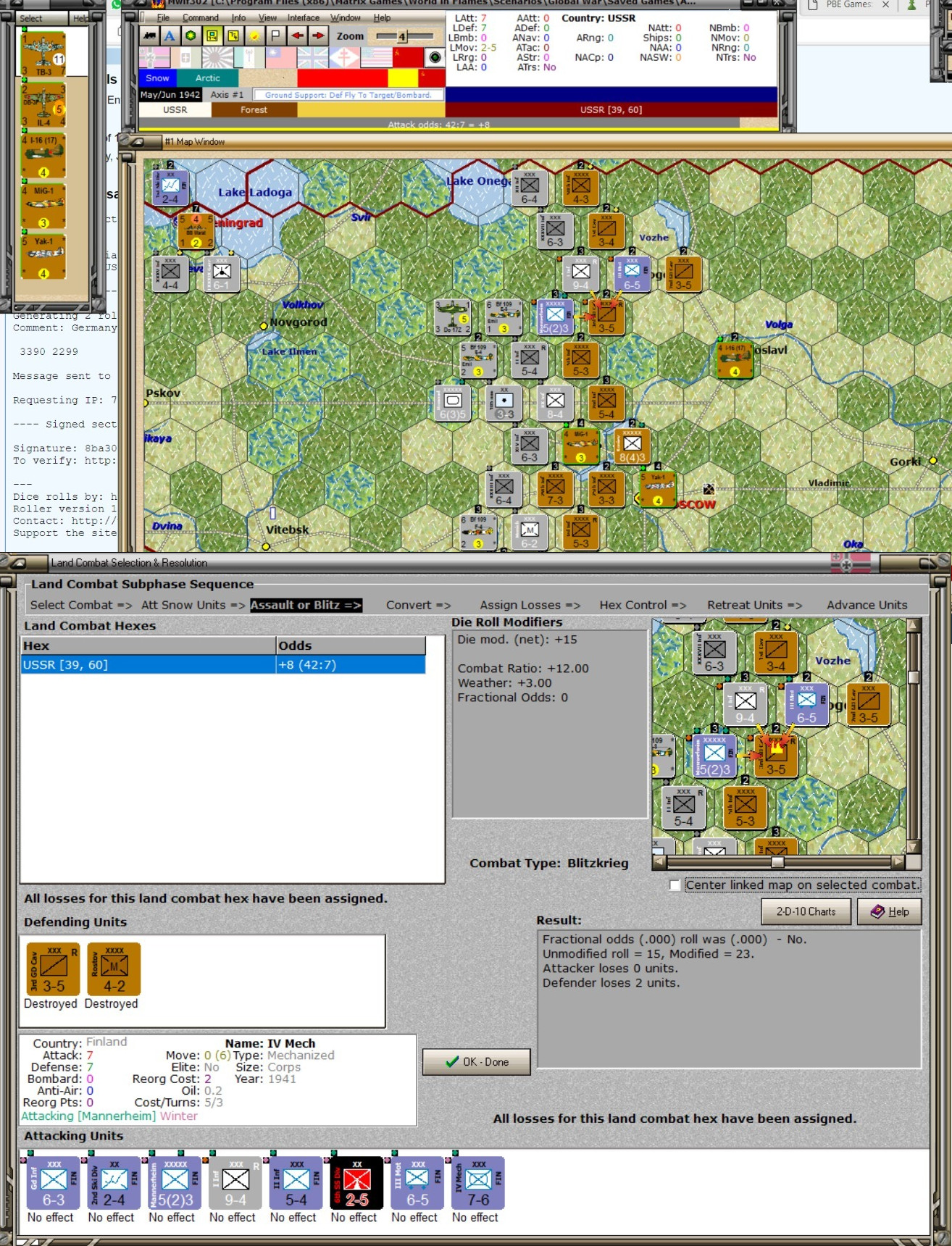Screen dimensions: 952x1246
Task: Click the Odds column header
Action: tap(351, 645)
